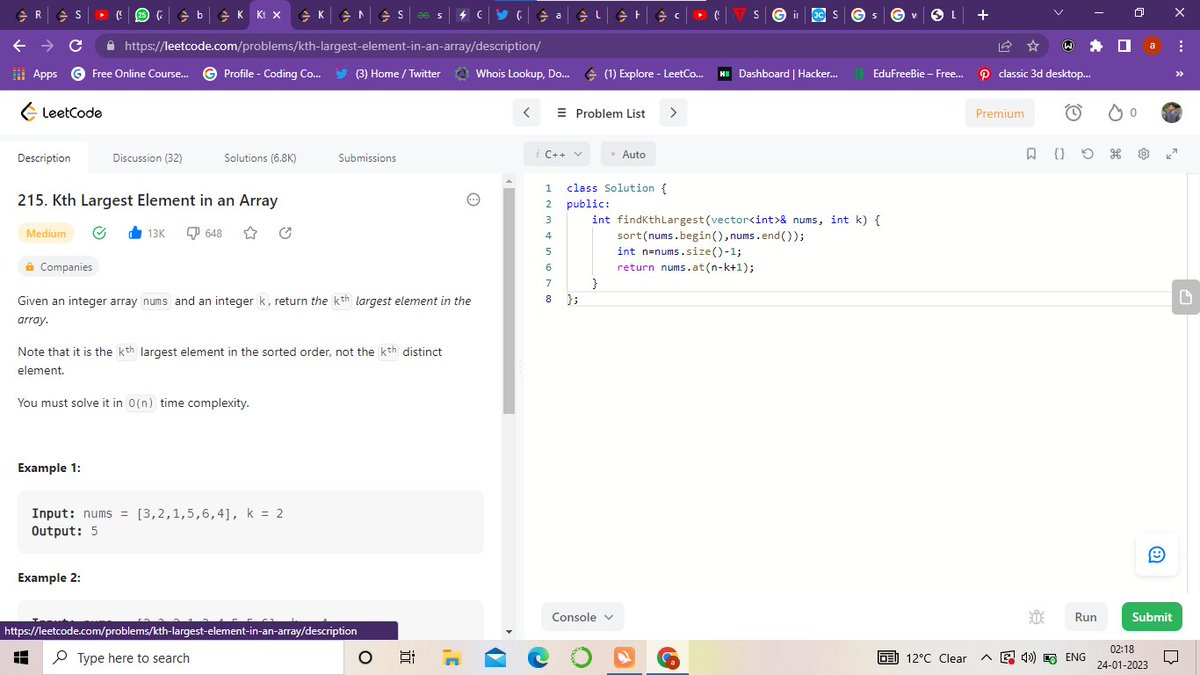This screenshot has width=1200, height=675.
Task: Switch to the Description tab
Action: (44, 158)
